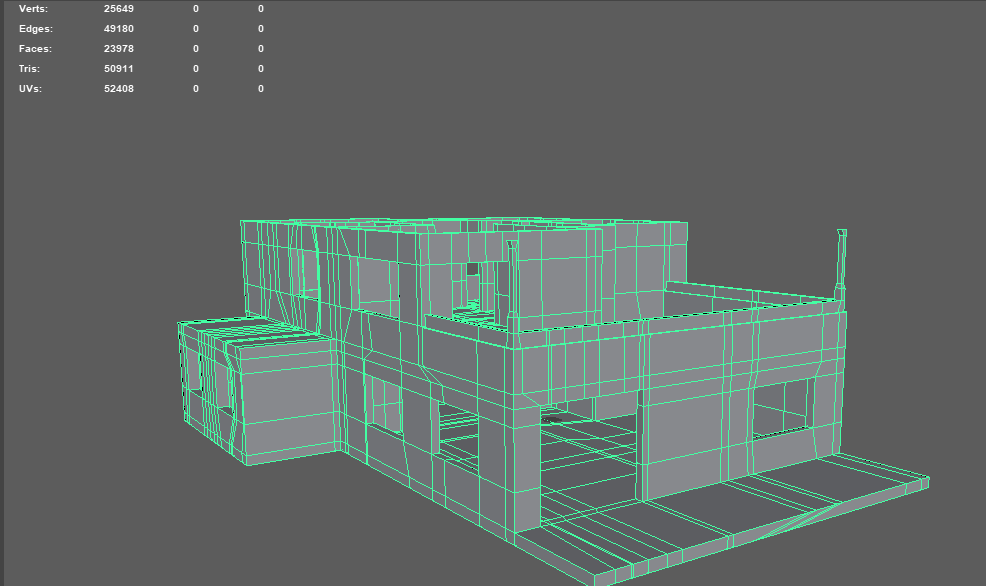Click the UV count value 52408
This screenshot has width=986, height=586.
tap(120, 88)
